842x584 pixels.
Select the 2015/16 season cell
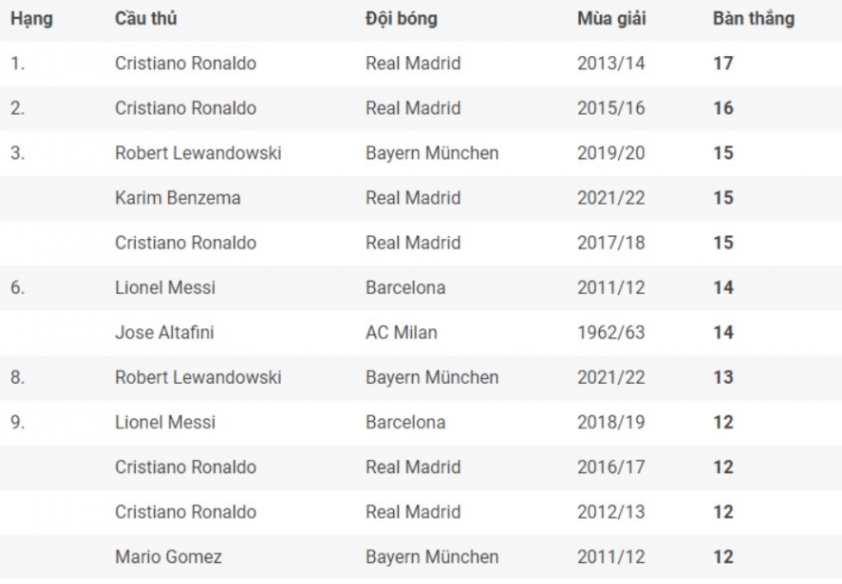[611, 108]
